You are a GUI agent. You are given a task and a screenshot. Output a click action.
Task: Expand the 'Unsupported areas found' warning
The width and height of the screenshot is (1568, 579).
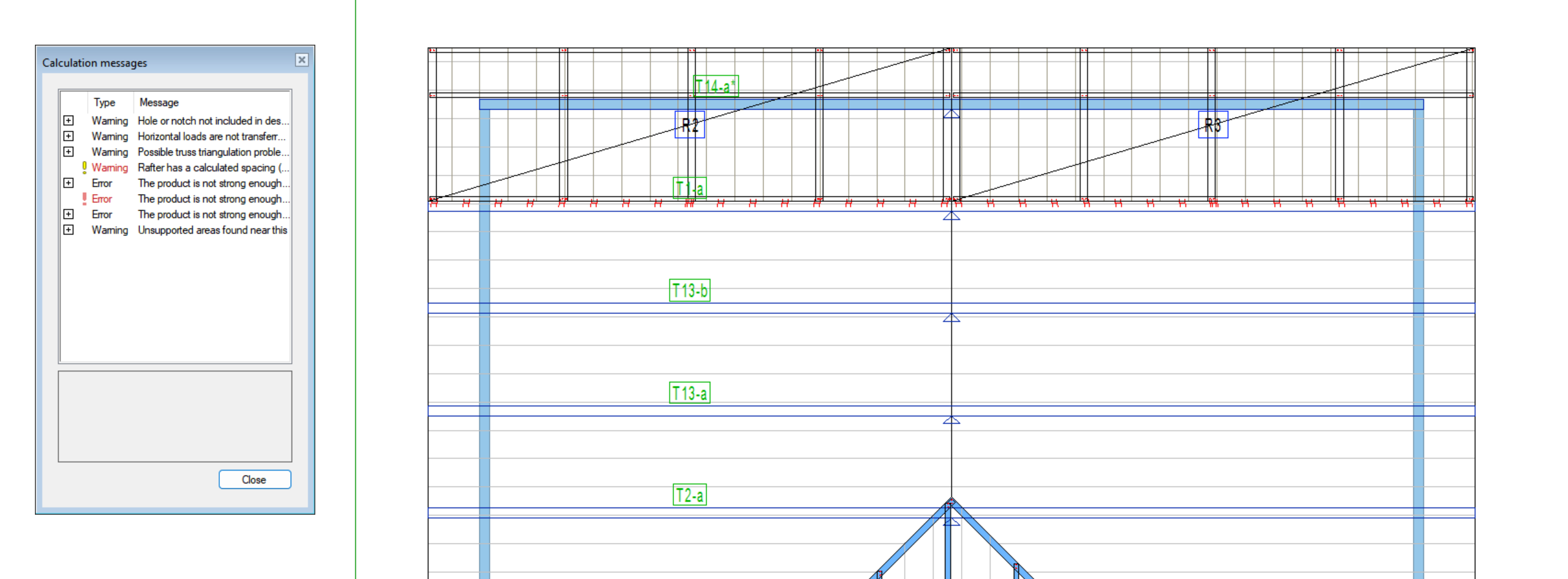(x=69, y=230)
